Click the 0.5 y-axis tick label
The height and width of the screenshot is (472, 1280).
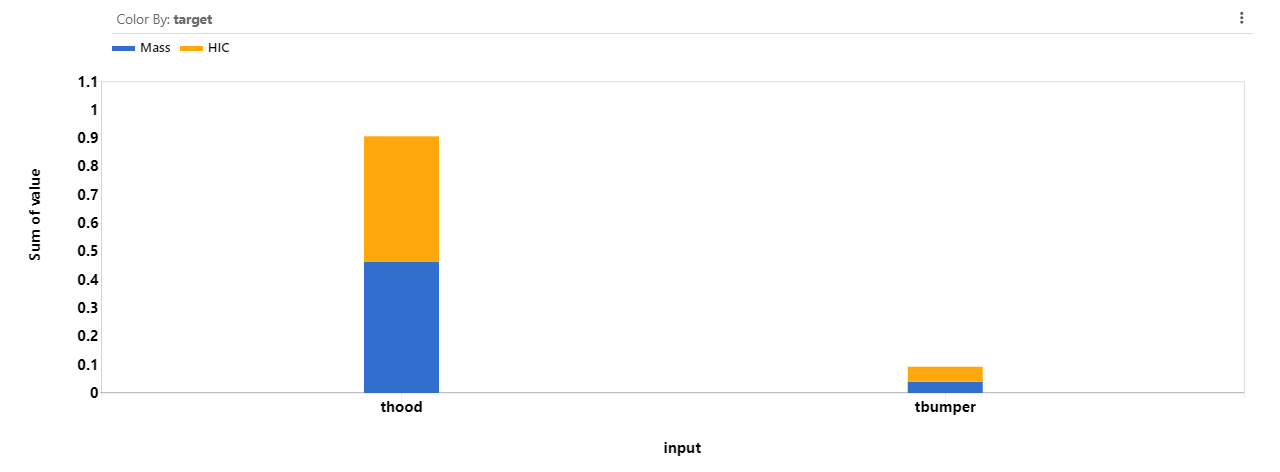(89, 251)
